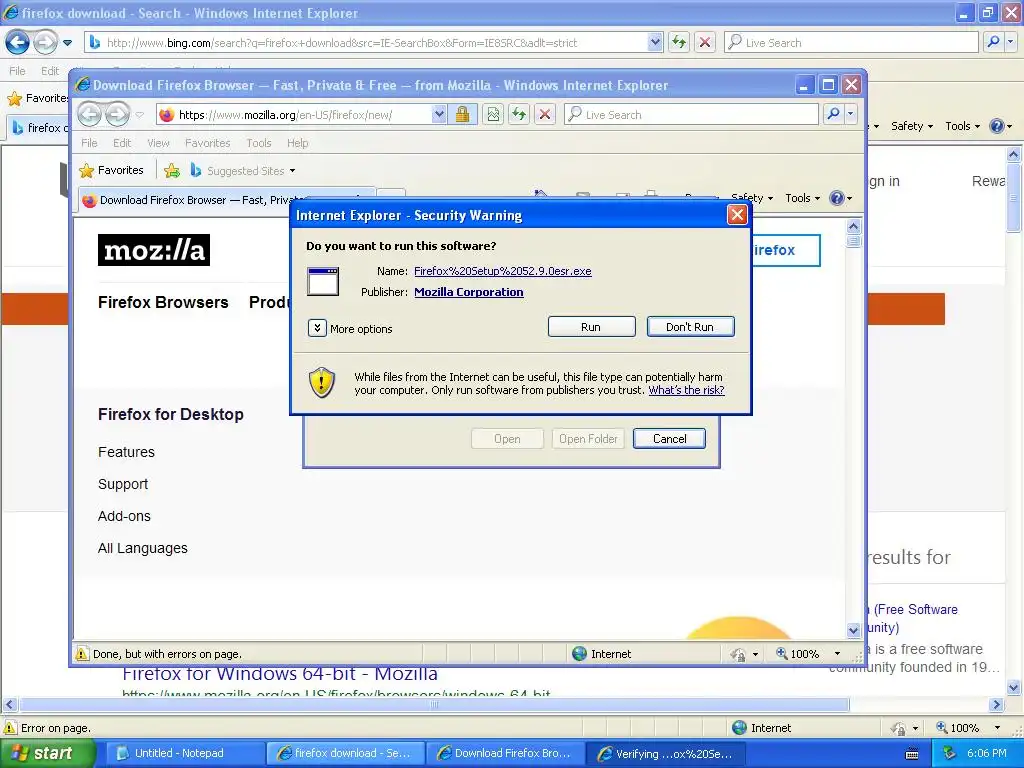The image size is (1024, 768).
Task: Click the padlock security icon in the Mozilla address bar
Action: pyautogui.click(x=462, y=115)
